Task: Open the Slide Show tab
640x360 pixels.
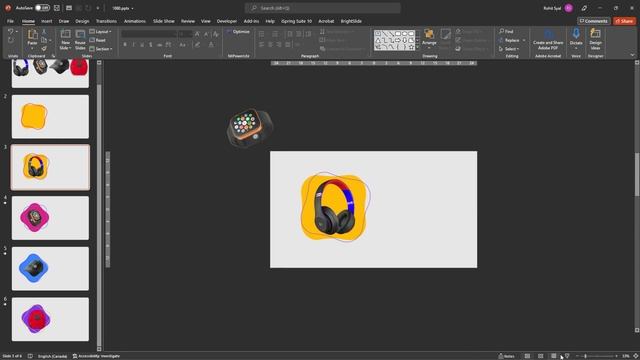Action: point(164,21)
